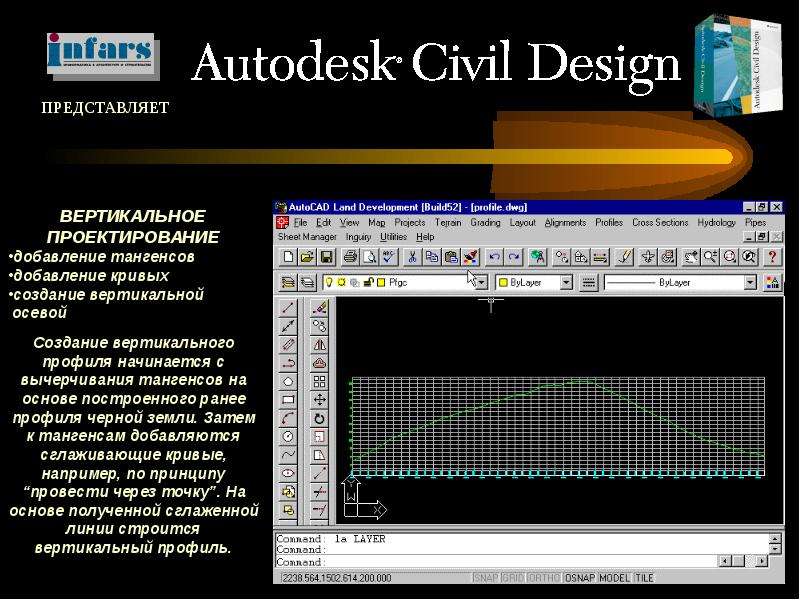
Task: Toggle OSNAP in the status bar
Action: tap(580, 578)
